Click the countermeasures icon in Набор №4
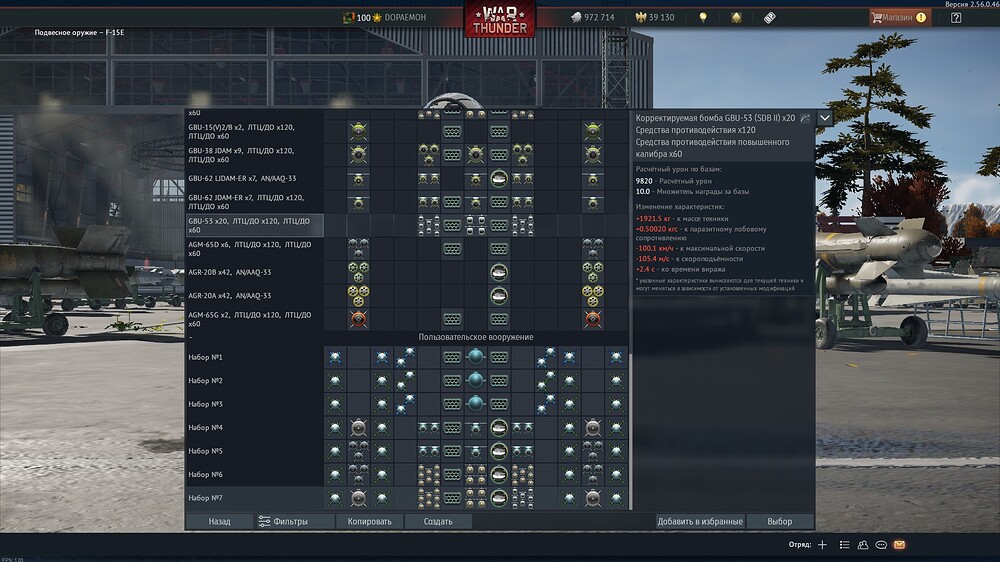The width and height of the screenshot is (1000, 562). pos(452,427)
